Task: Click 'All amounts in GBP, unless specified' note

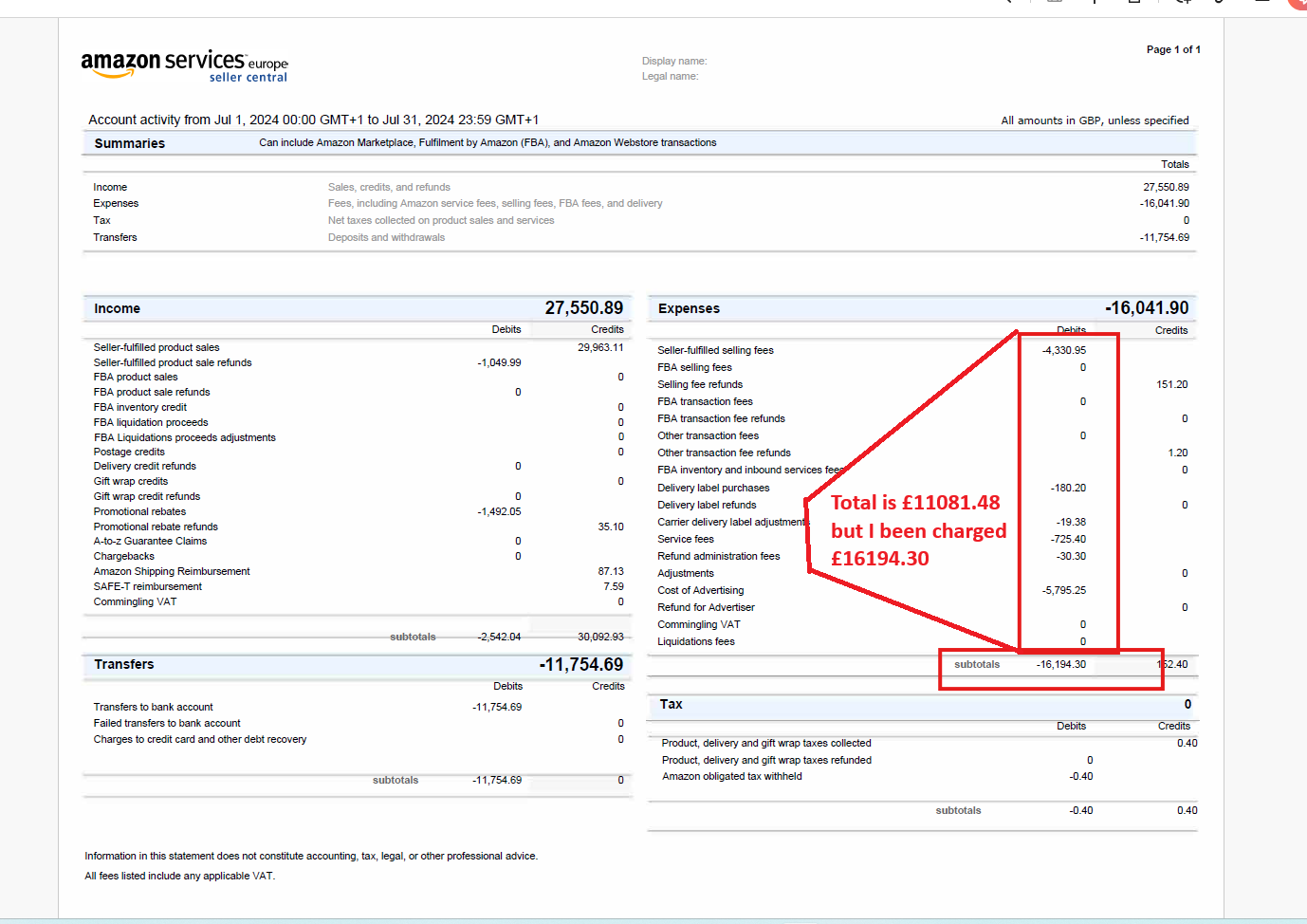Action: 1095,120
